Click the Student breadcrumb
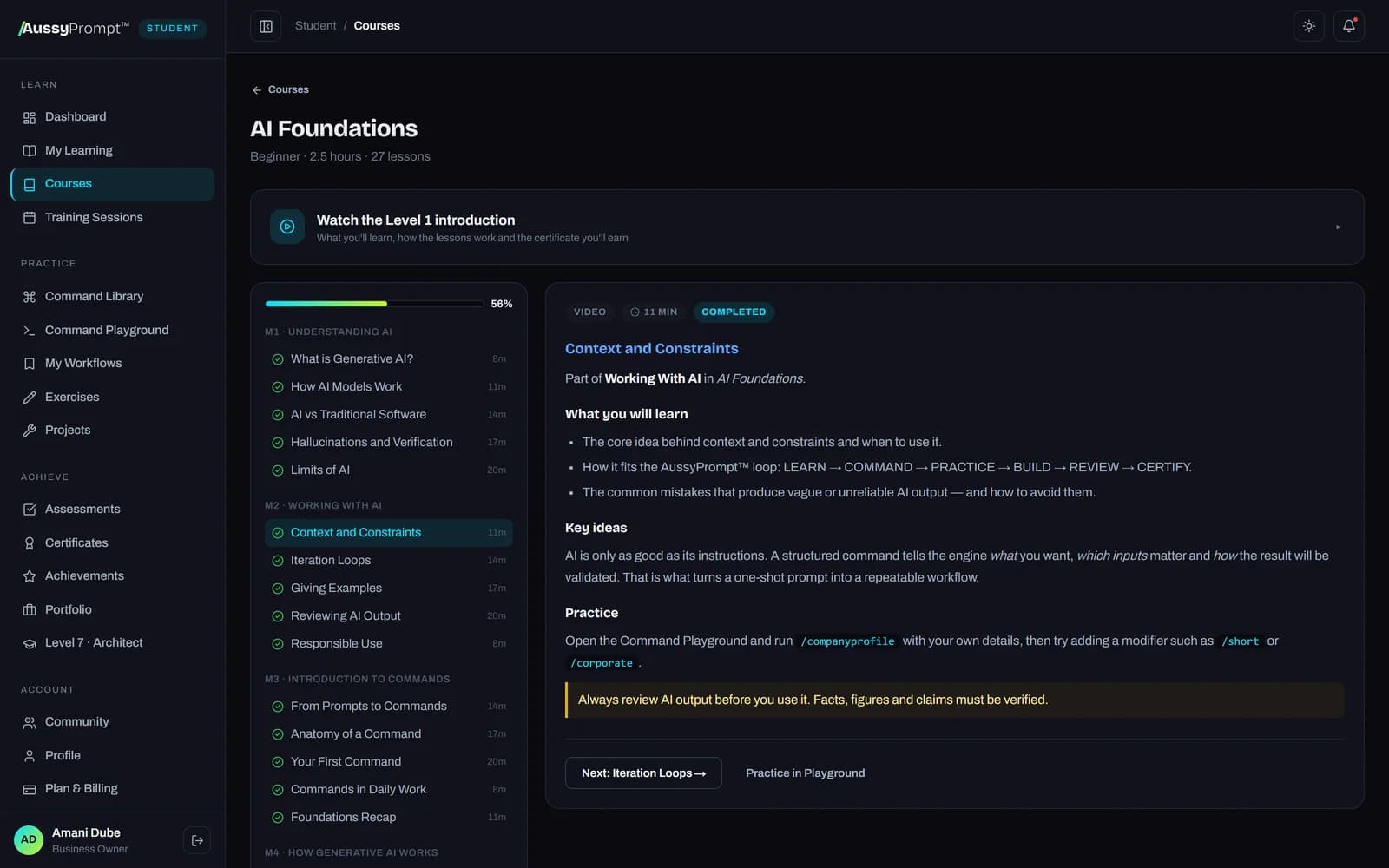1389x868 pixels. click(x=316, y=26)
